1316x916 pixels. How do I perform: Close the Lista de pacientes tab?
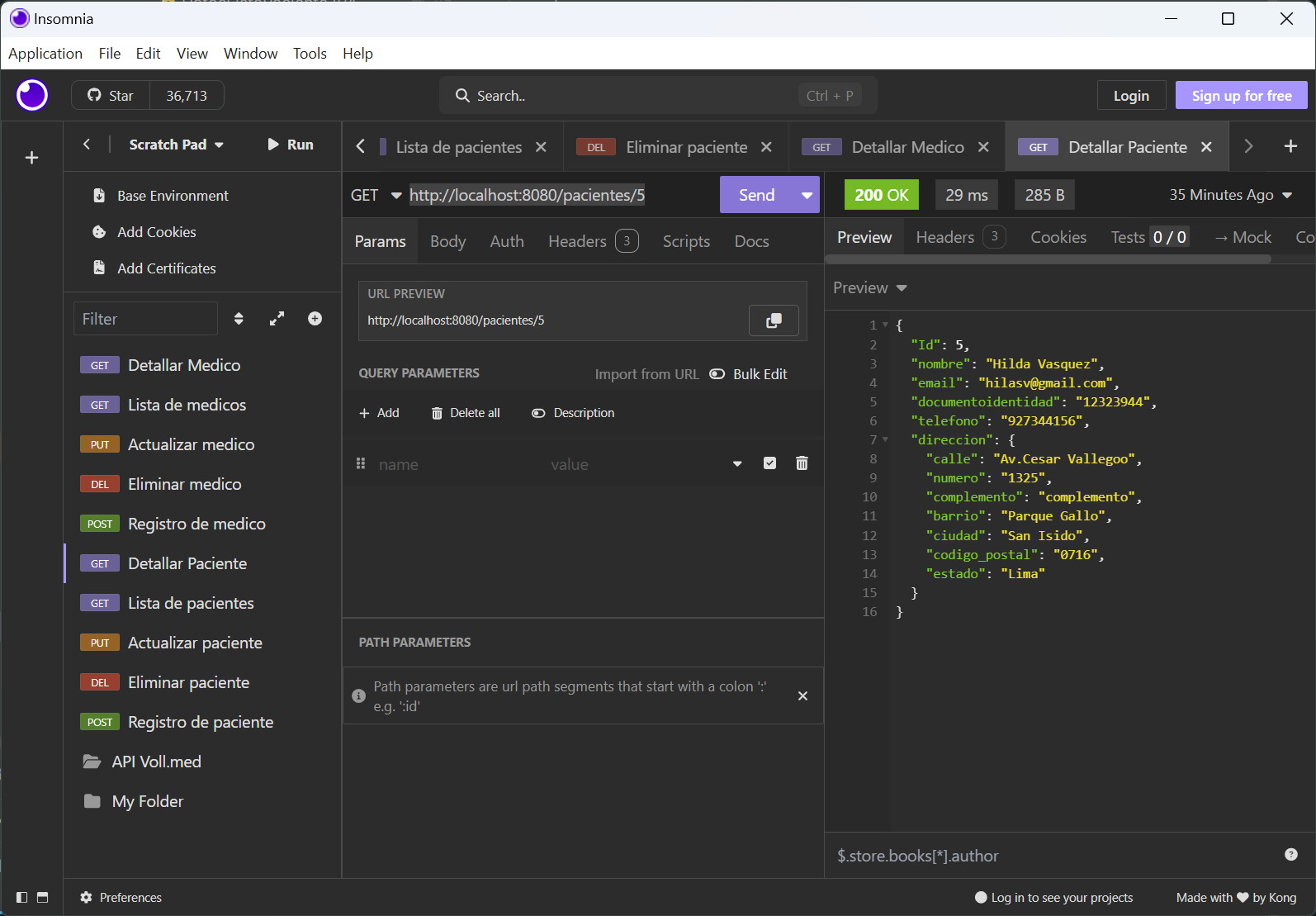(541, 147)
